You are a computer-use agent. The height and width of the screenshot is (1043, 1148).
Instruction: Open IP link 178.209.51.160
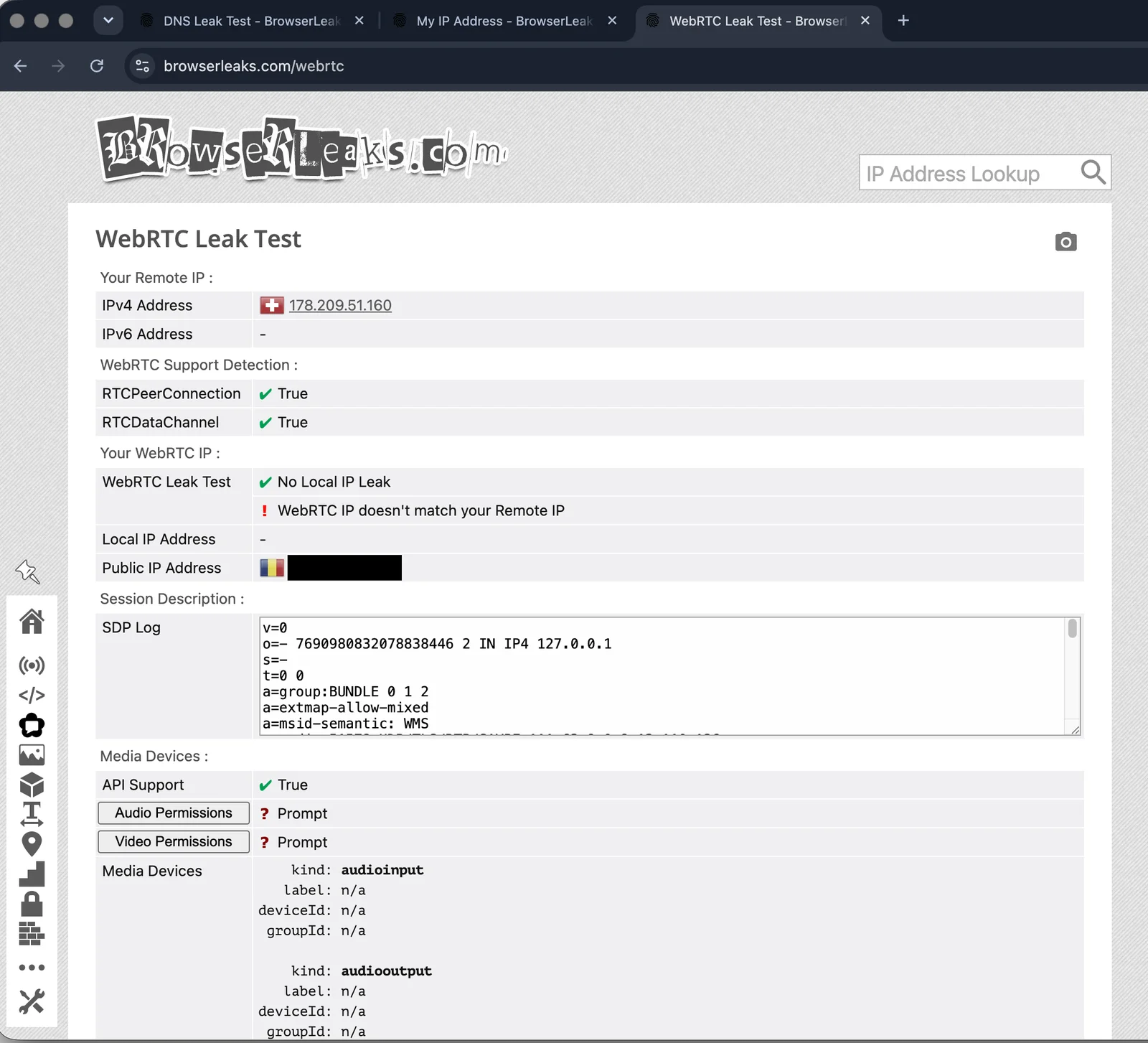coord(340,306)
